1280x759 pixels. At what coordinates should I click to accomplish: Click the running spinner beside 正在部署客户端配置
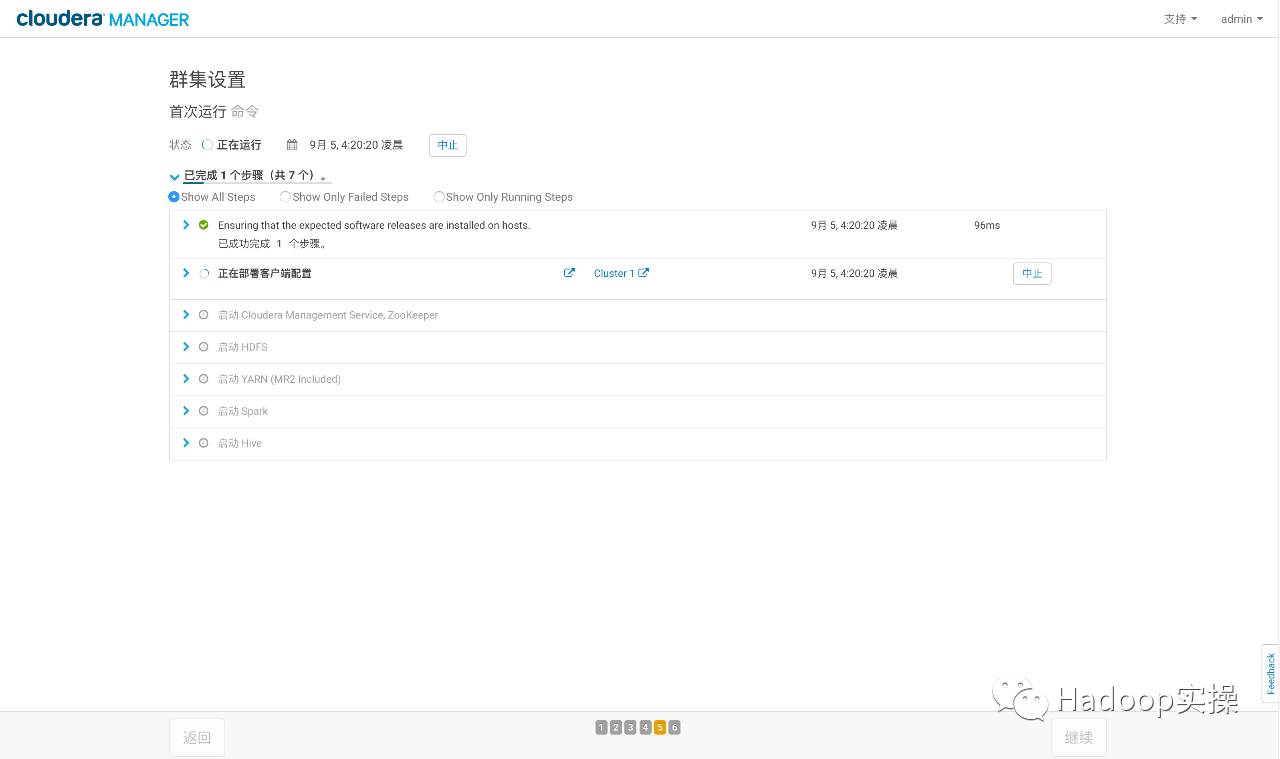[x=204, y=273]
